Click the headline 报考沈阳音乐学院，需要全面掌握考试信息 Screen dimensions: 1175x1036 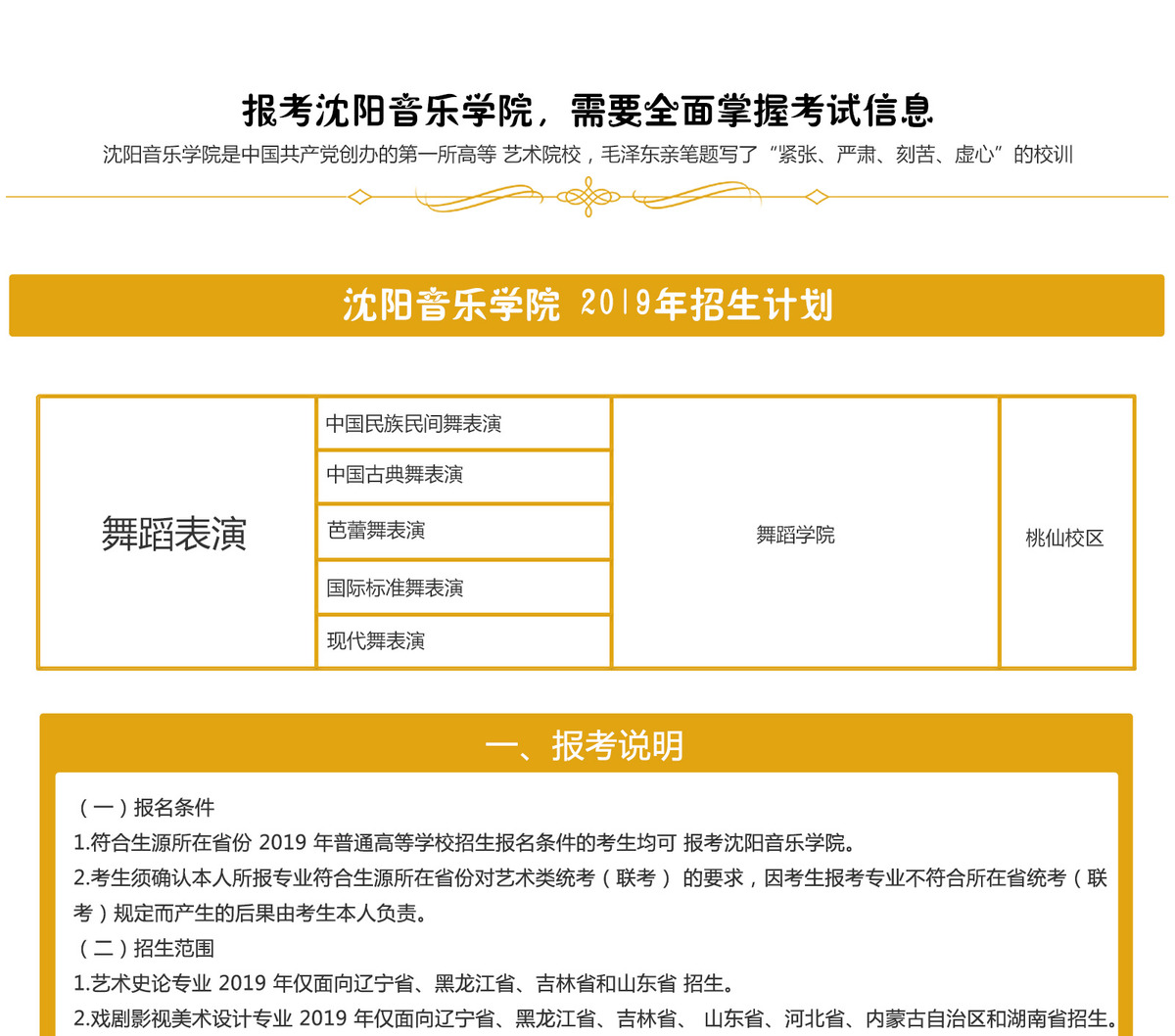[x=587, y=111]
